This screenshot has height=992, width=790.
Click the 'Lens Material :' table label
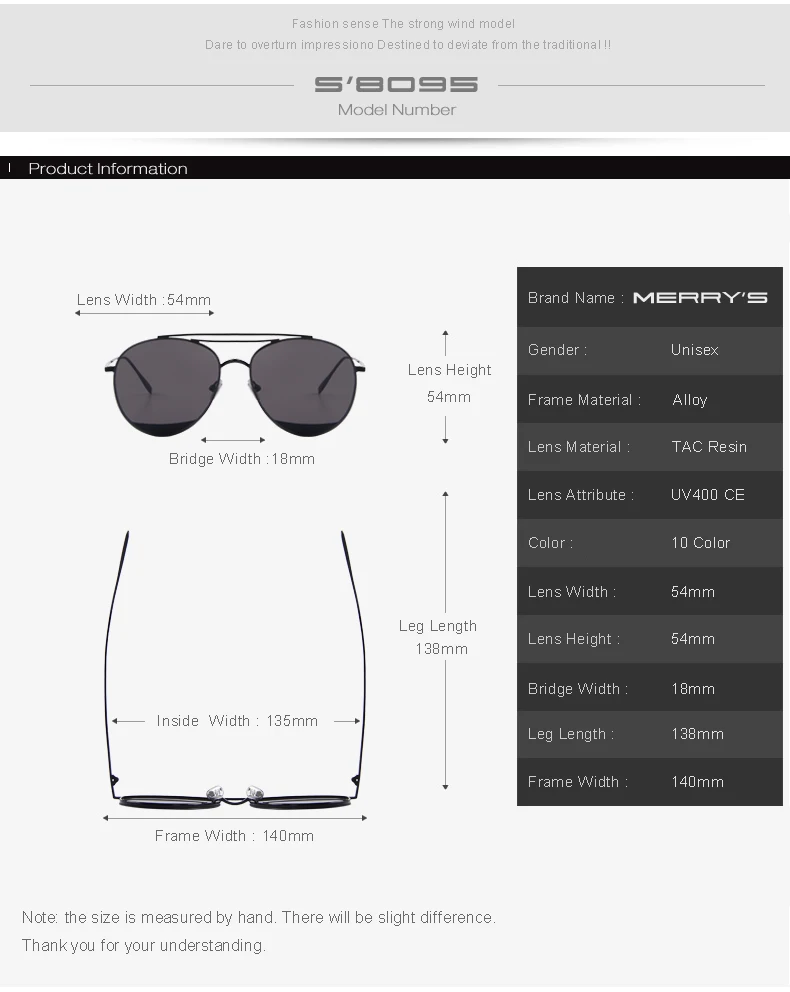[x=579, y=447]
